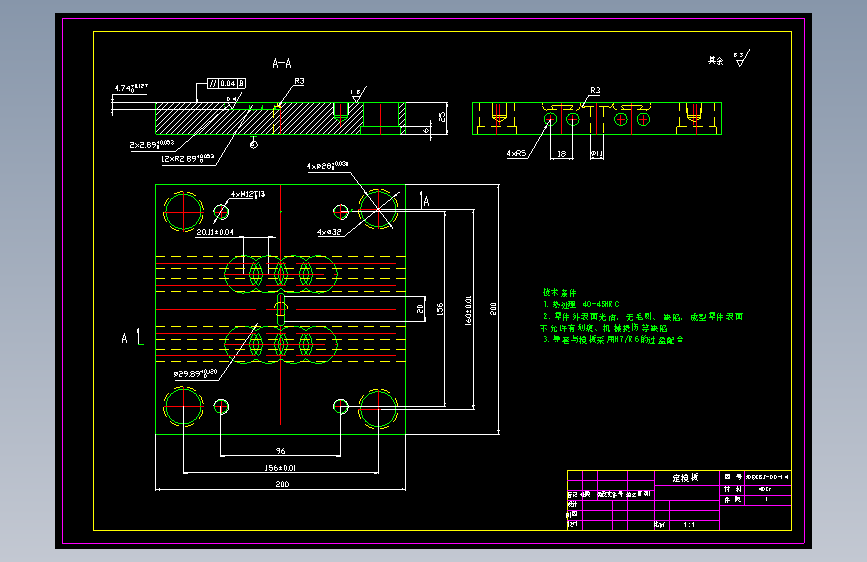Select the horizontal 156±0.01 dimension
Image resolution: width=867 pixels, height=562 pixels.
pos(280,468)
